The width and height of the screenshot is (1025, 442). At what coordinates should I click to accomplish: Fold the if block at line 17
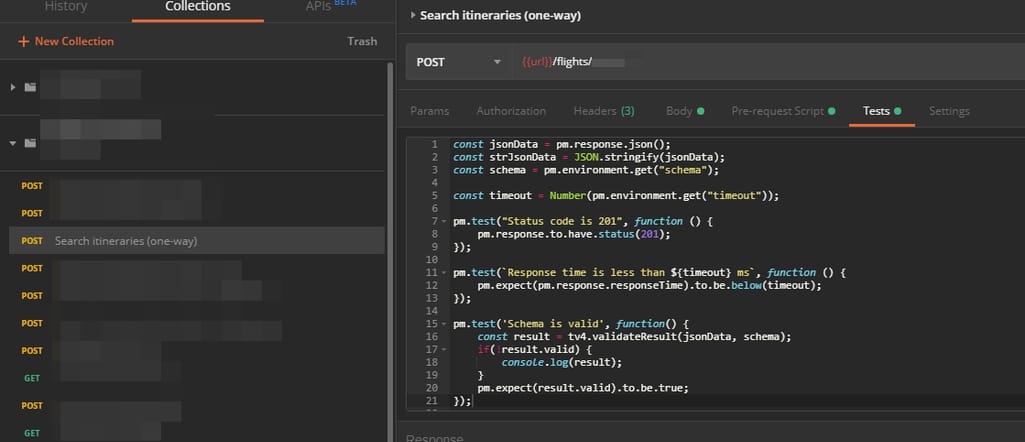coord(445,350)
